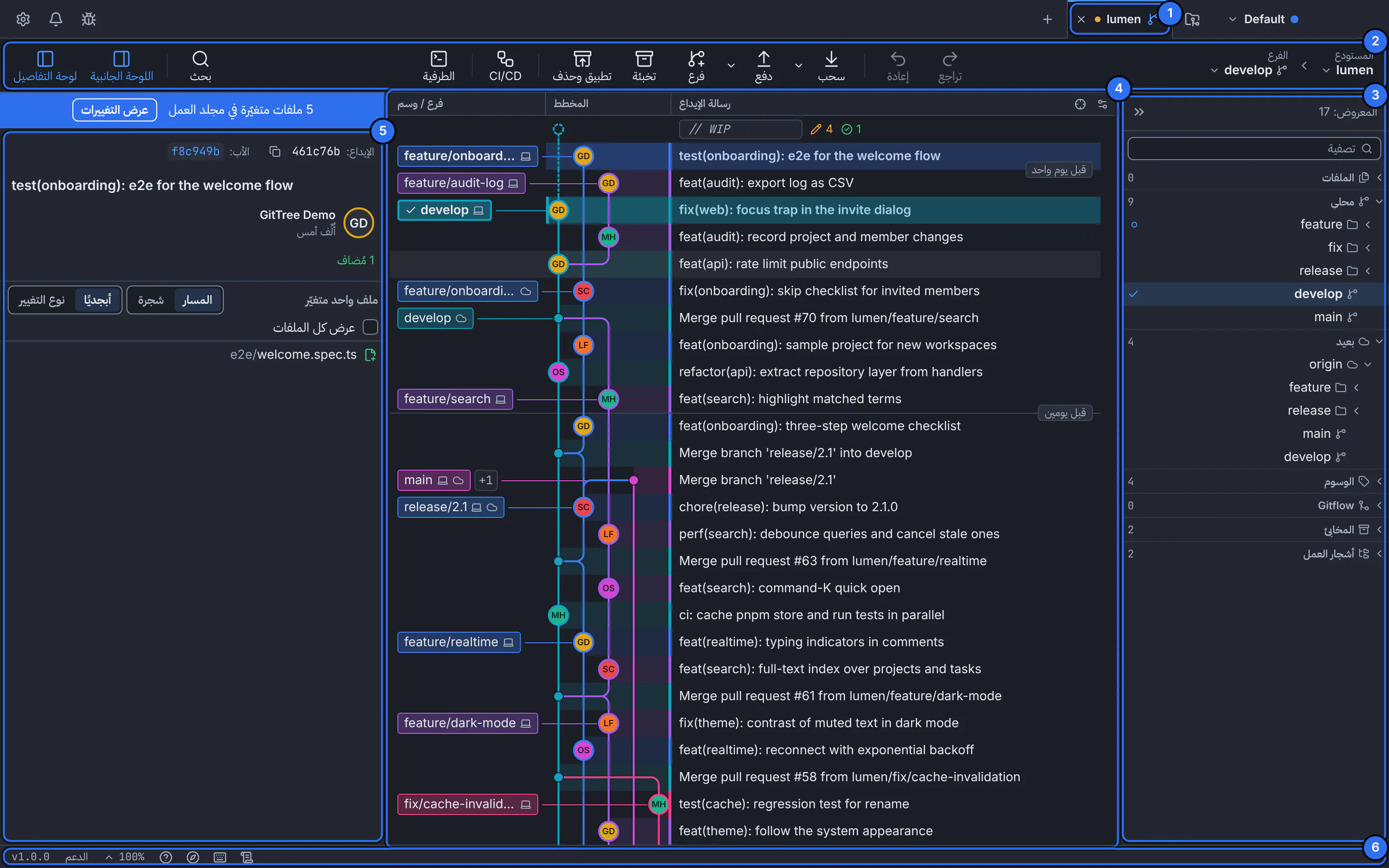The height and width of the screenshot is (868, 1389).
Task: Click the locate HEAD target icon
Action: [x=1080, y=104]
